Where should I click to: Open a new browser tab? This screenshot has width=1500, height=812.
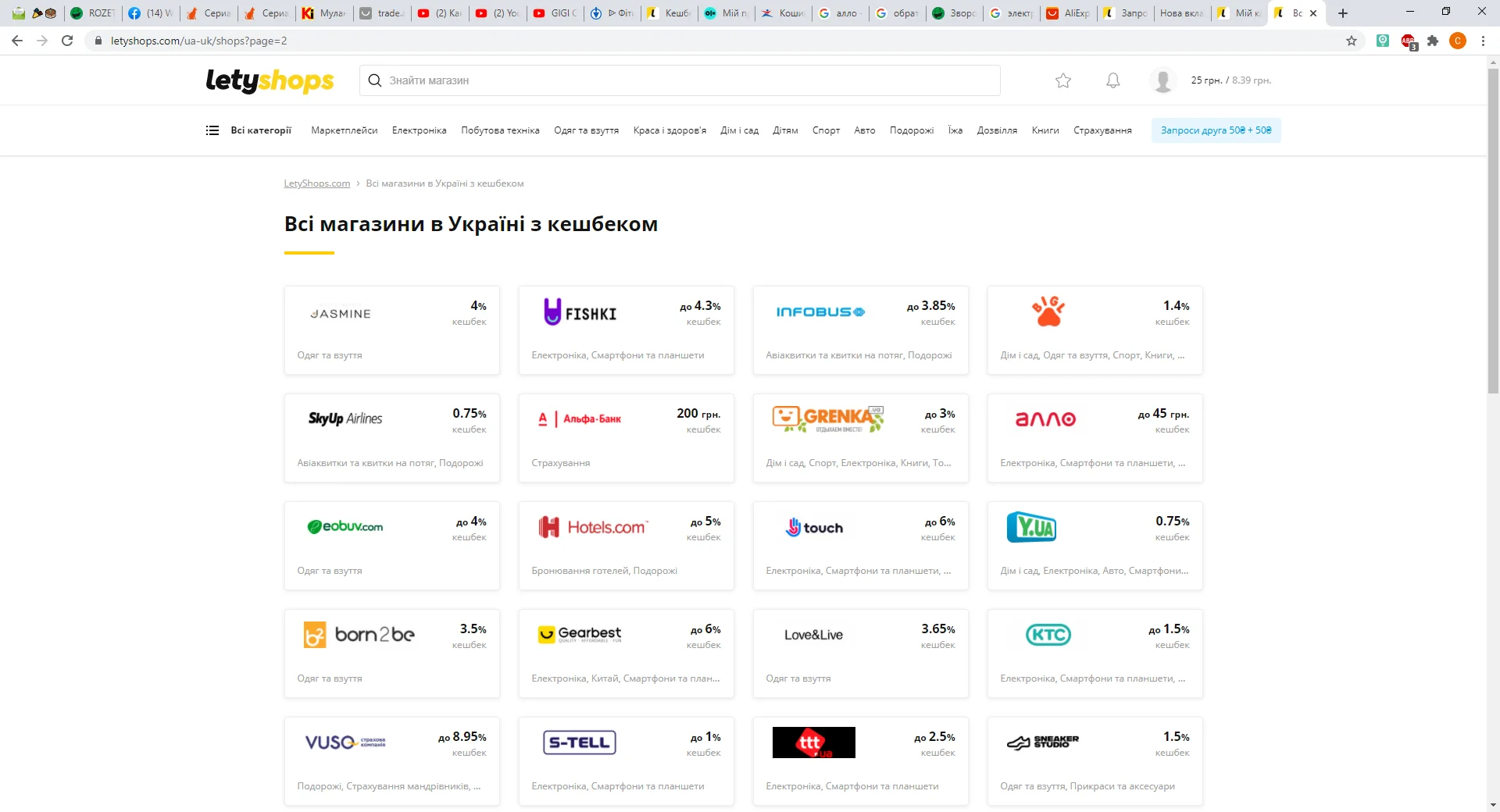tap(1343, 13)
